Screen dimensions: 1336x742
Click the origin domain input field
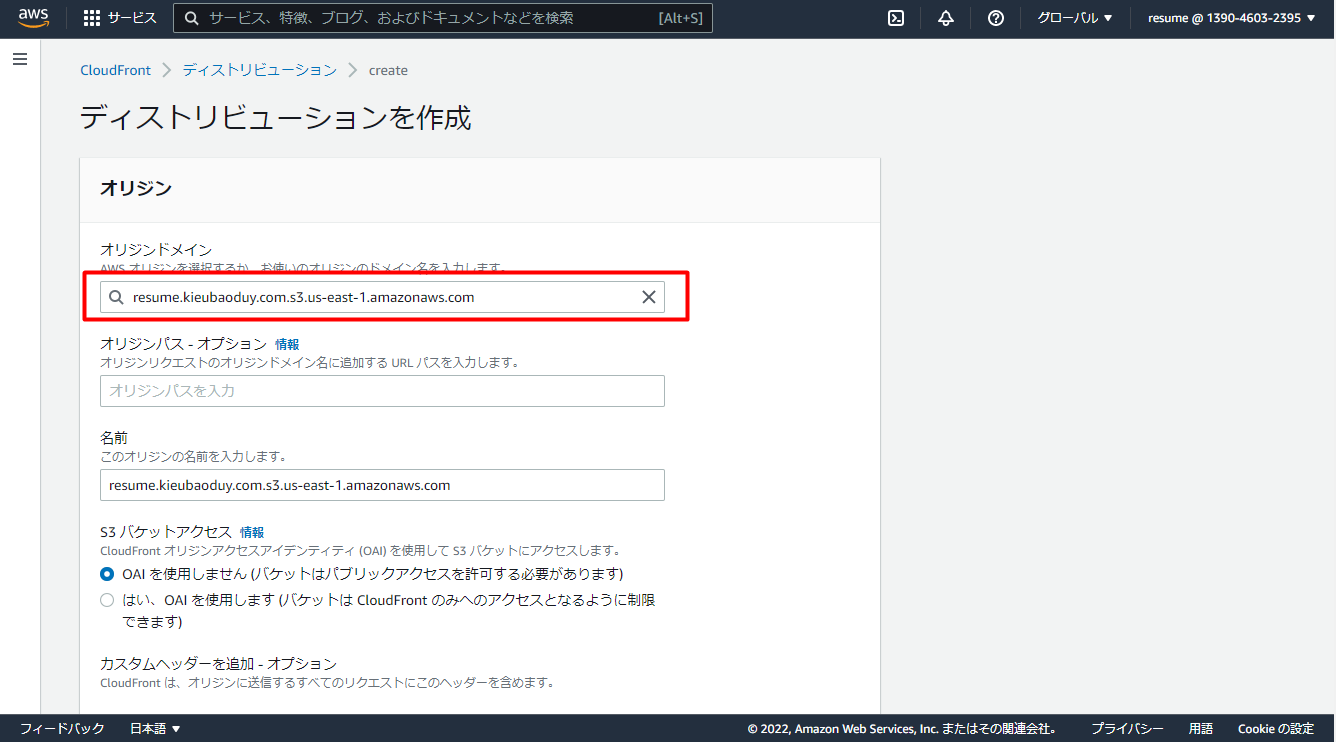click(x=382, y=297)
